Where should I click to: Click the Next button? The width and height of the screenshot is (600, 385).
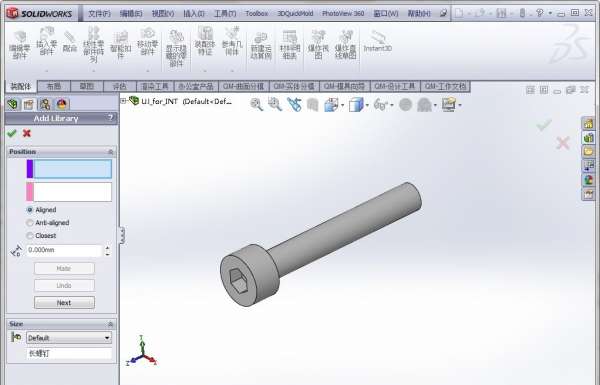[64, 303]
